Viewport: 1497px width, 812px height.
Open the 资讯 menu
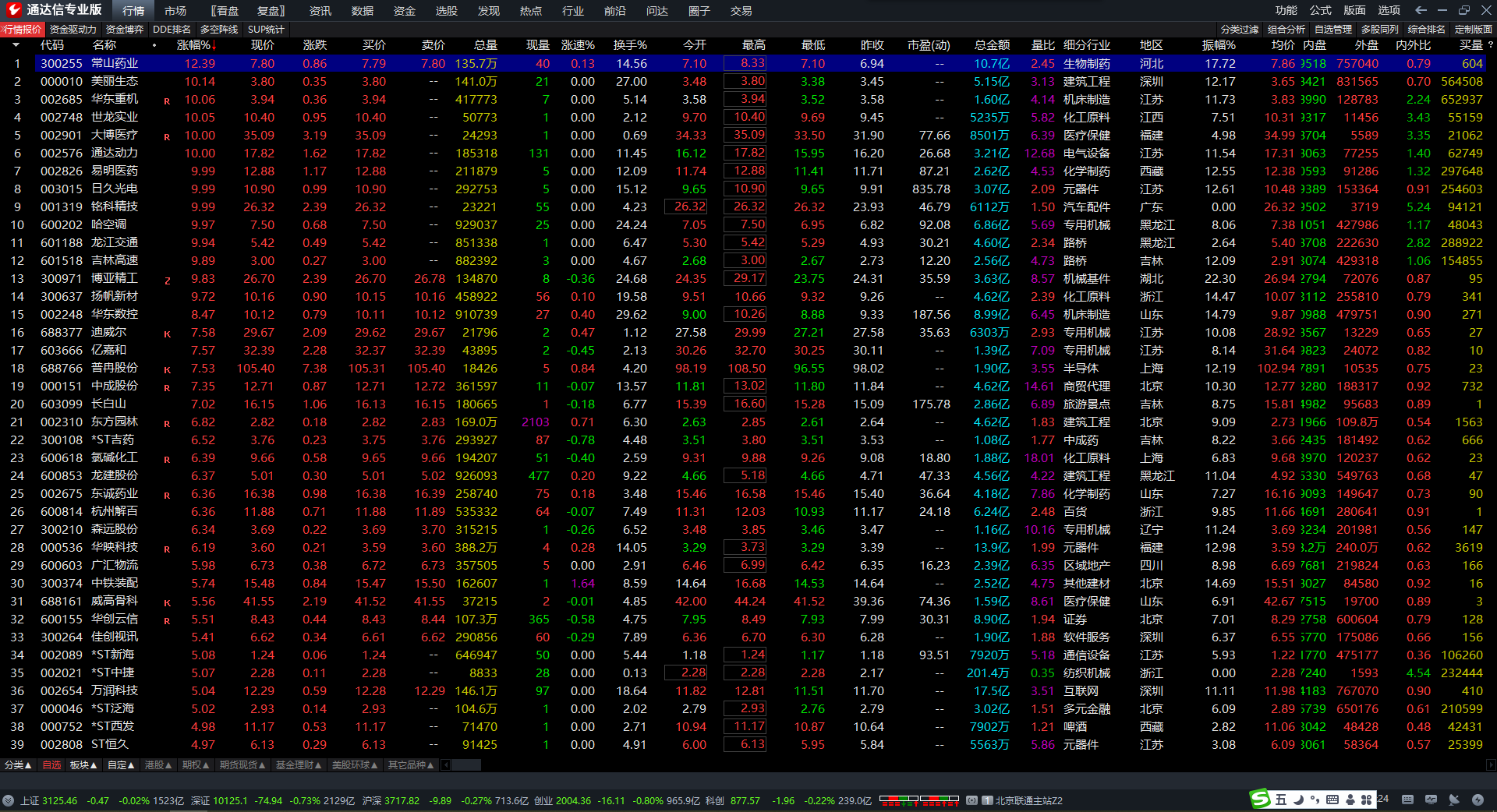(320, 11)
